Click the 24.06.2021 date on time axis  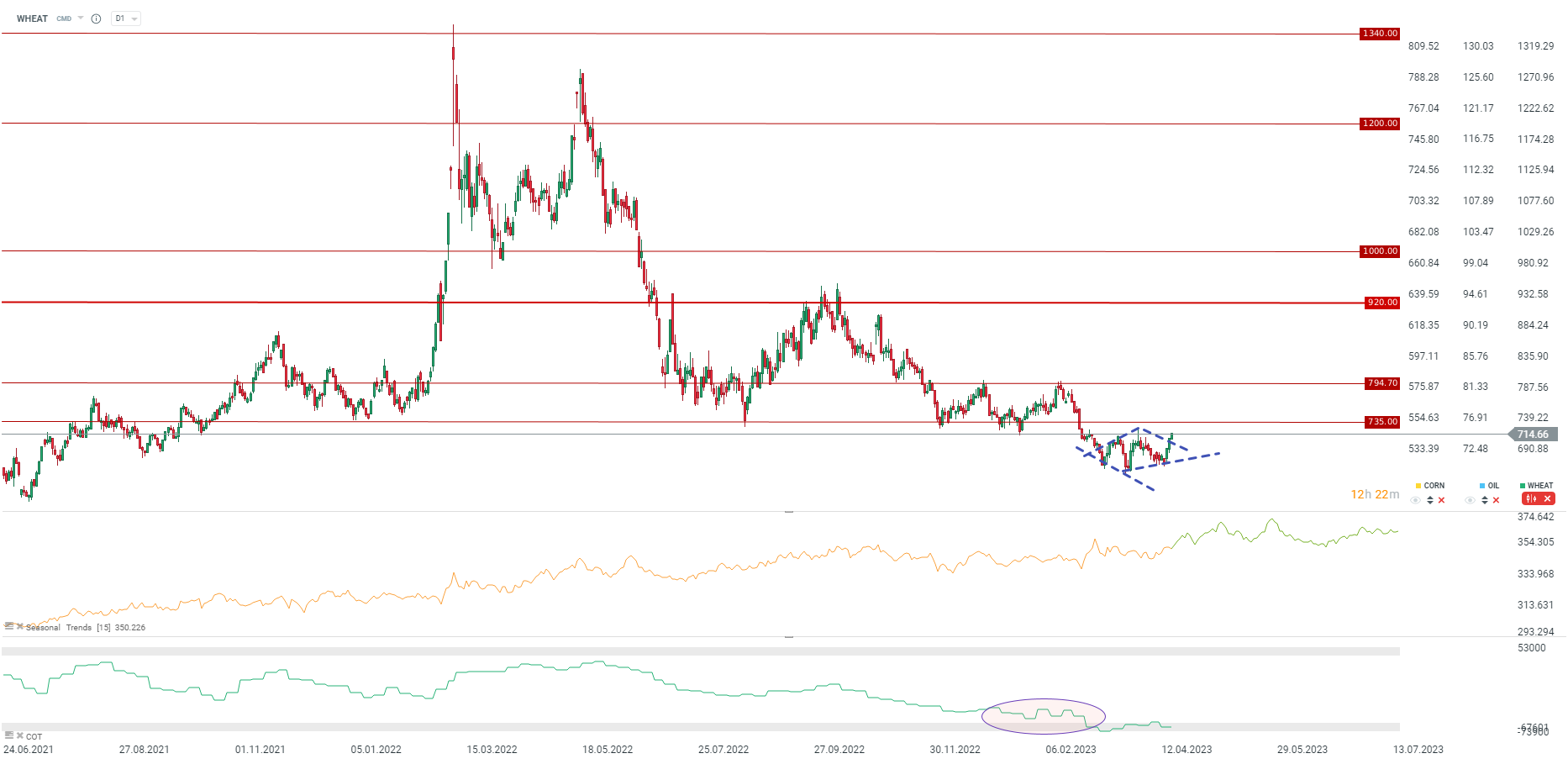(29, 750)
